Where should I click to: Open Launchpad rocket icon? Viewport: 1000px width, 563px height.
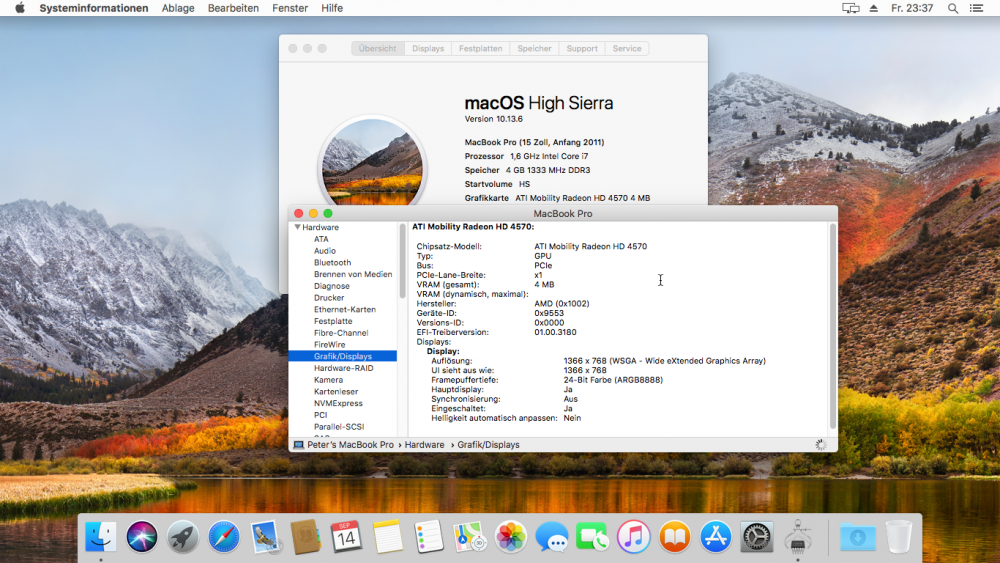coord(183,537)
